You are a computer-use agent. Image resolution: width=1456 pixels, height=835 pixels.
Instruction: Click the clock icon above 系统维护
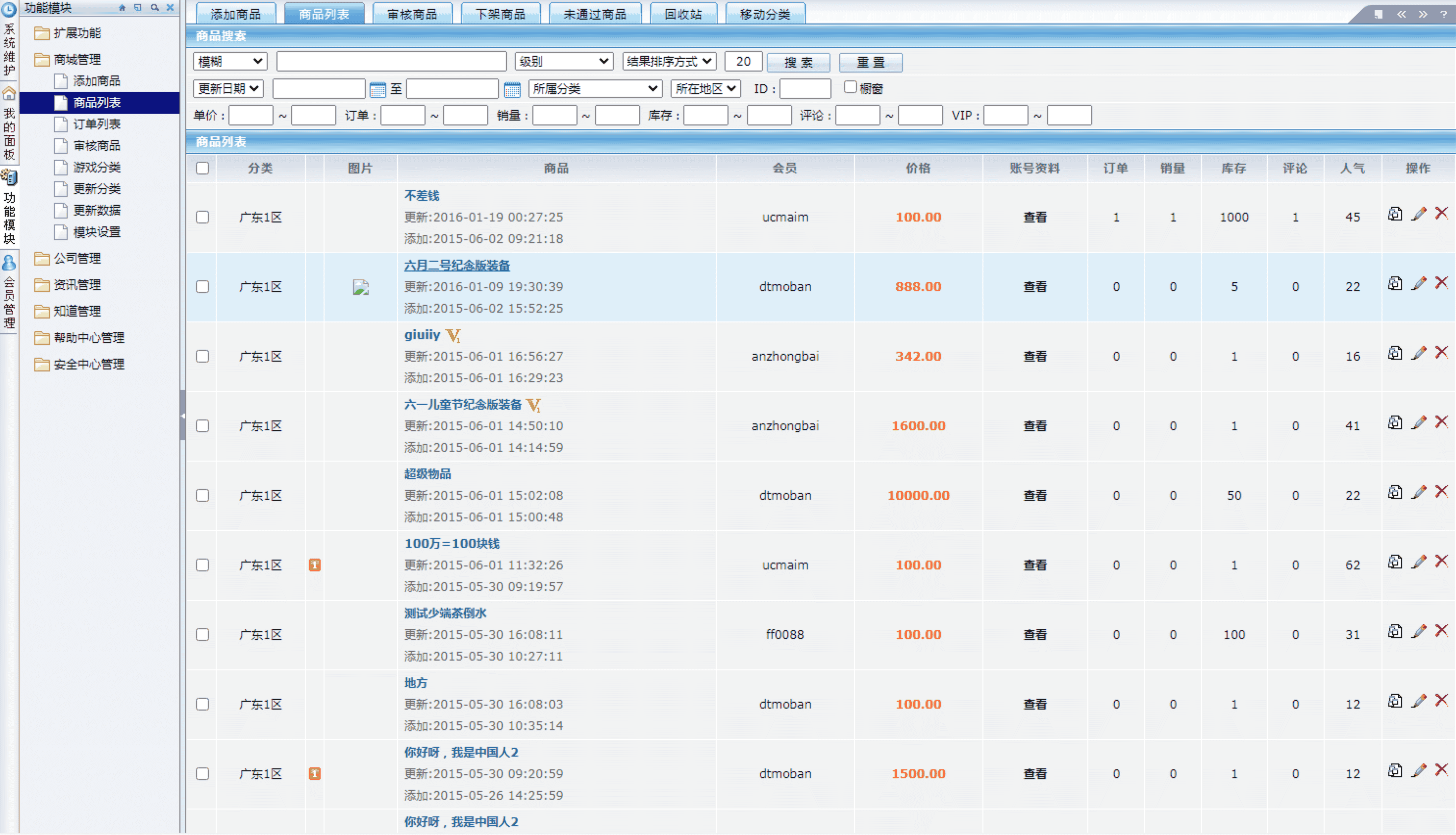[x=9, y=9]
